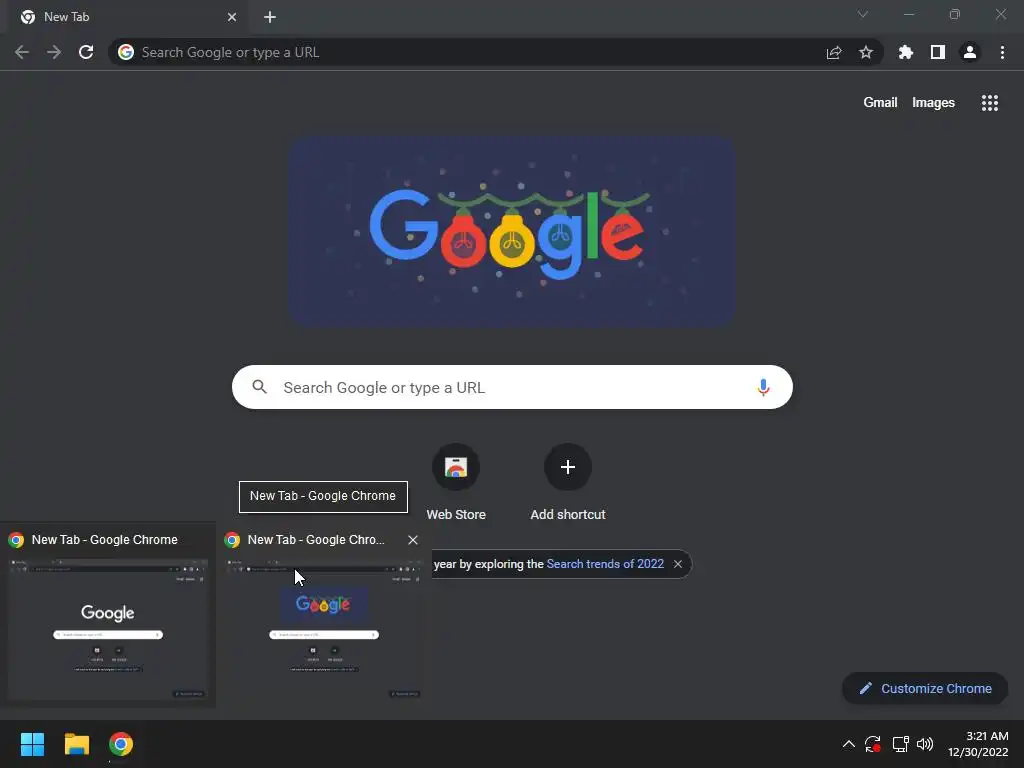Viewport: 1024px width, 768px height.
Task: Open the profile avatar menu
Action: [969, 52]
